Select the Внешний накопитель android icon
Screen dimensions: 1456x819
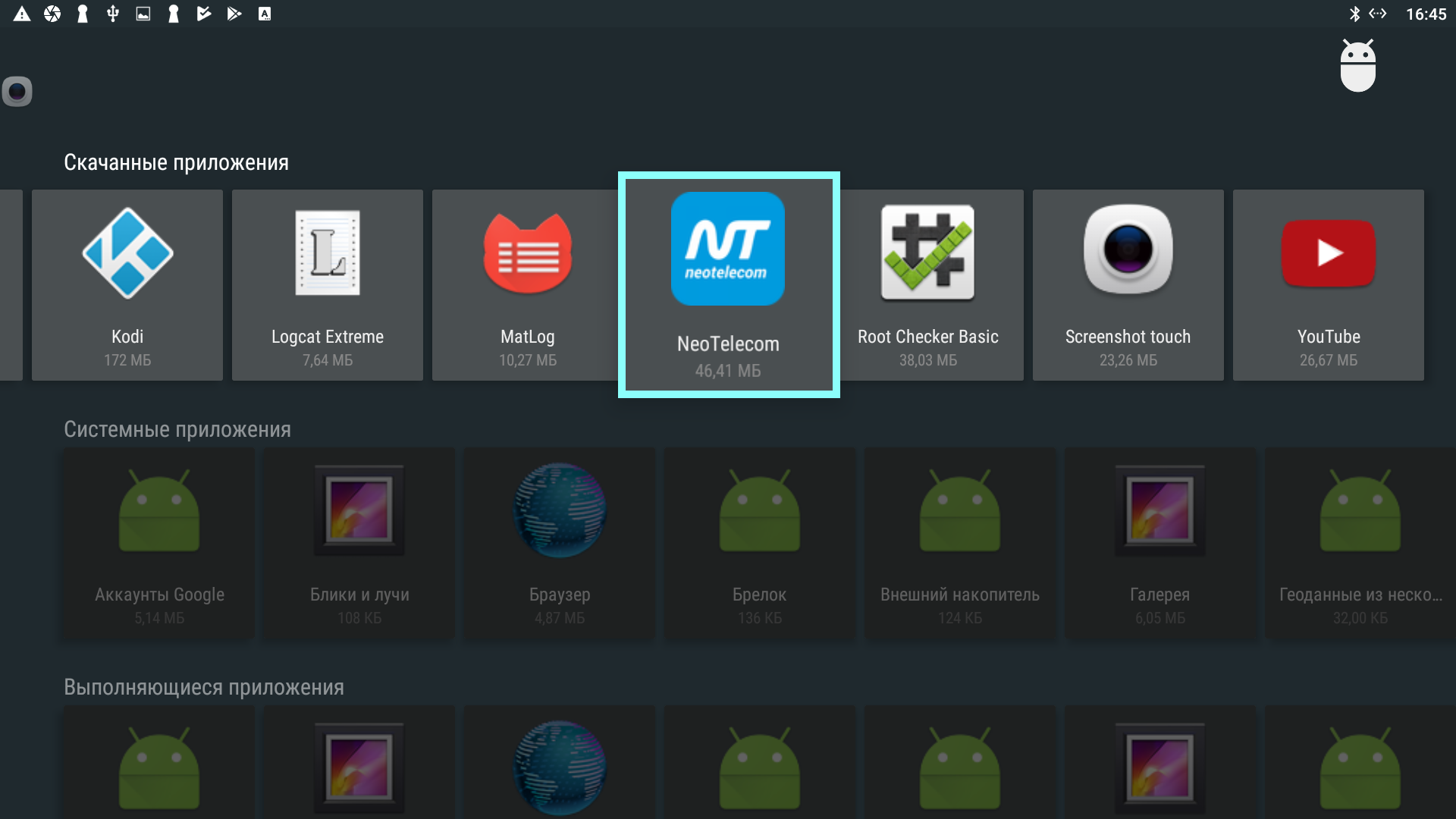pyautogui.click(x=960, y=510)
